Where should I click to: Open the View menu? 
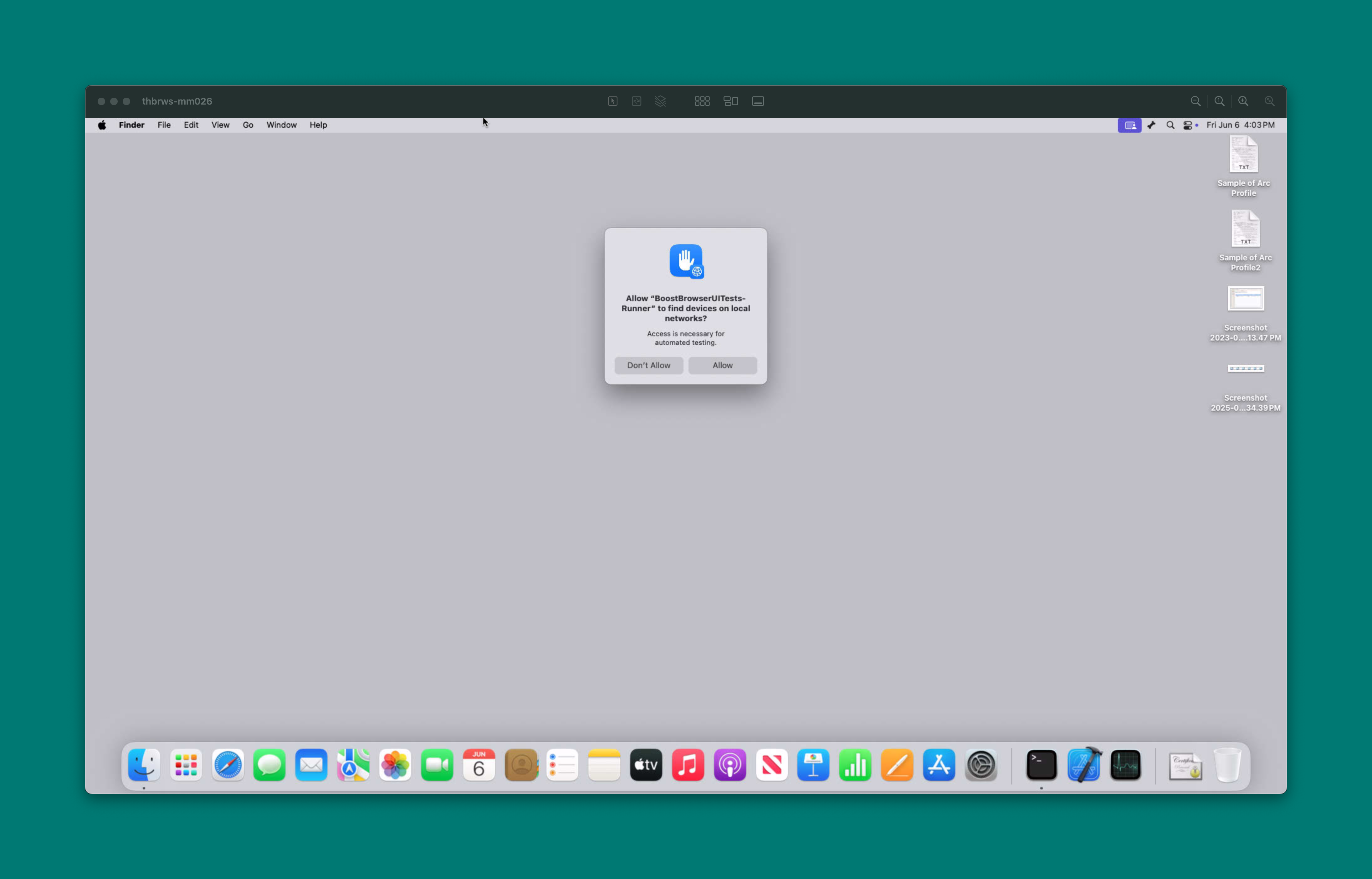coord(220,125)
